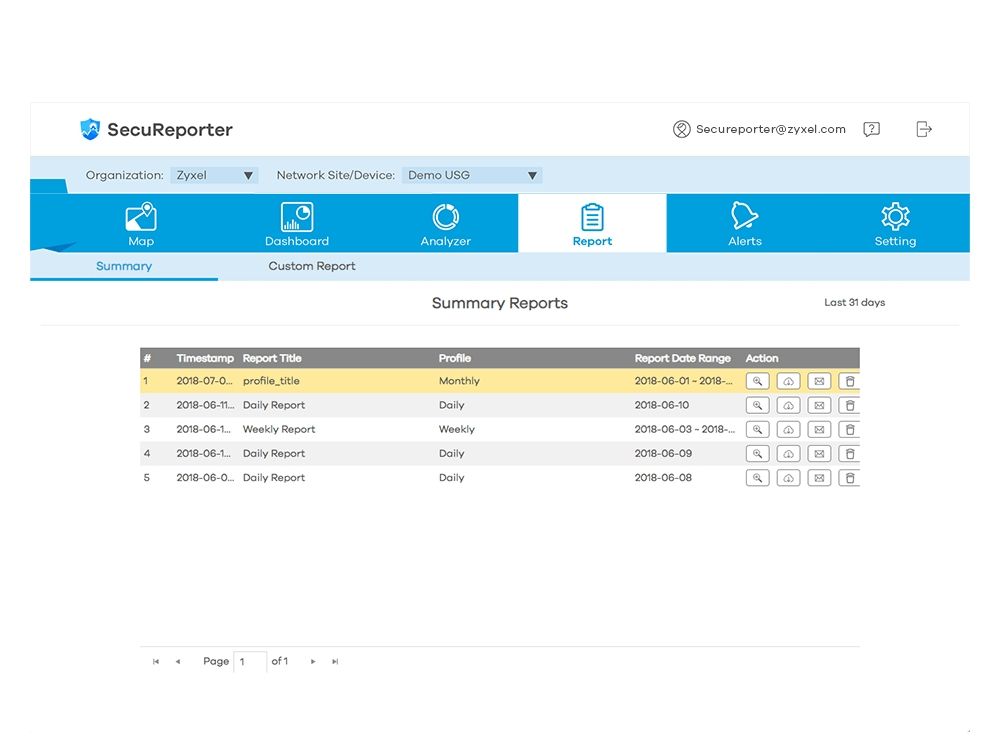Sort by the Timestamp column header

tap(205, 358)
